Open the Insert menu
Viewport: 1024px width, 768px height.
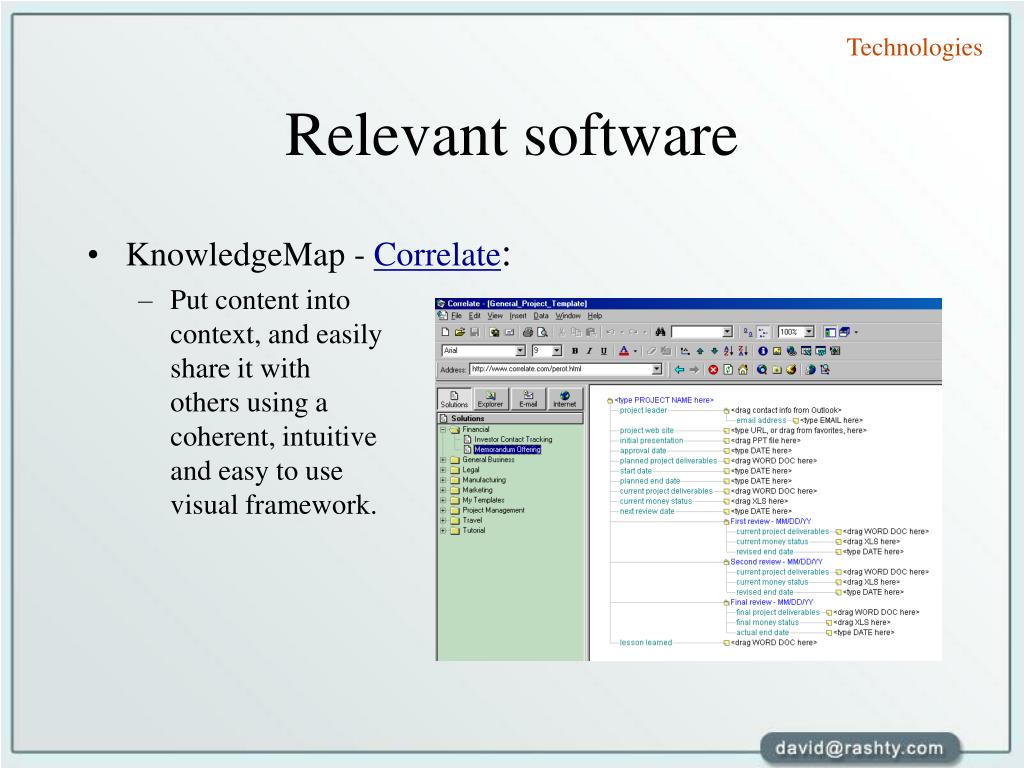click(518, 316)
